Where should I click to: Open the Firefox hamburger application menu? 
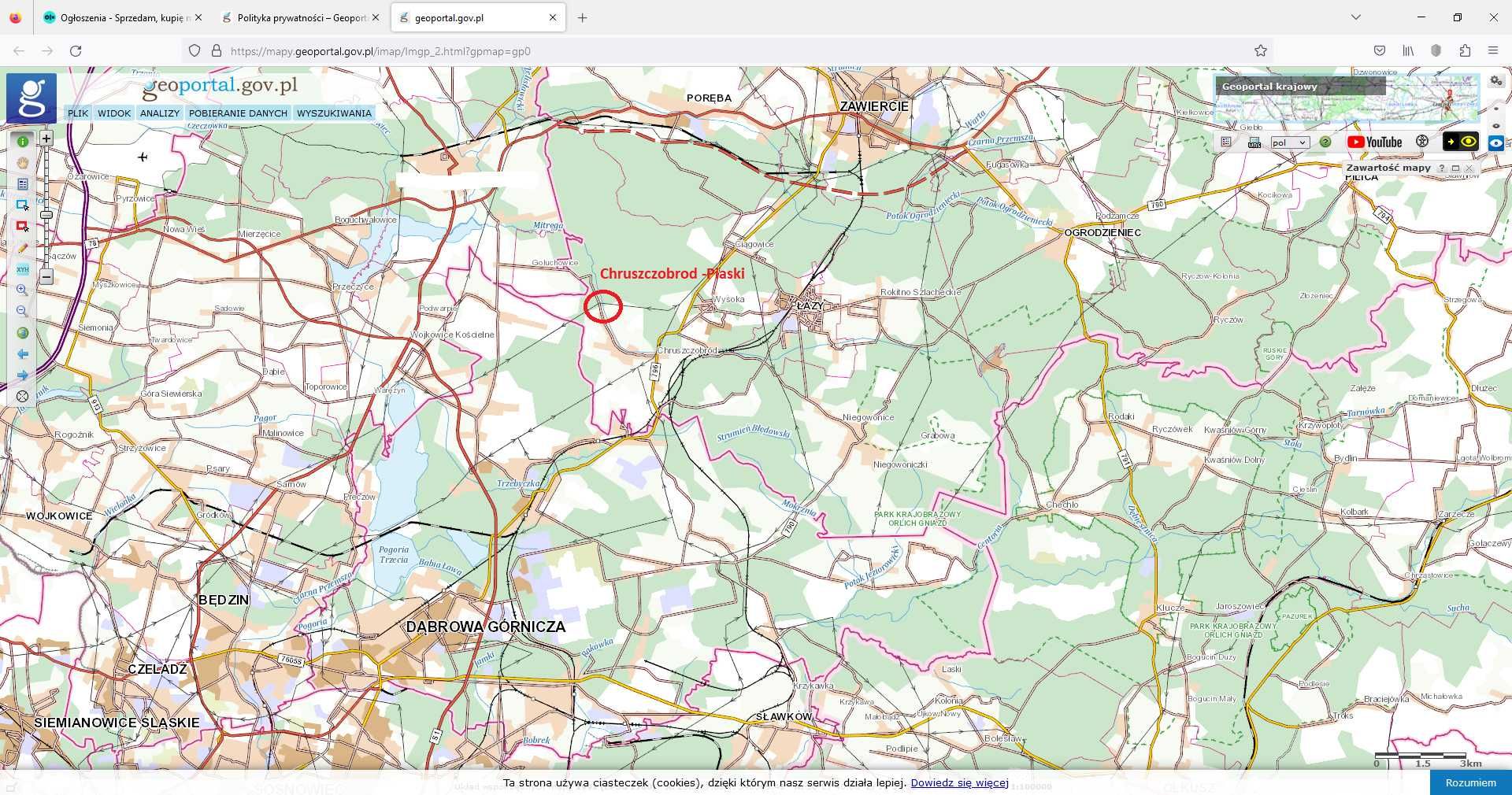(x=1493, y=51)
